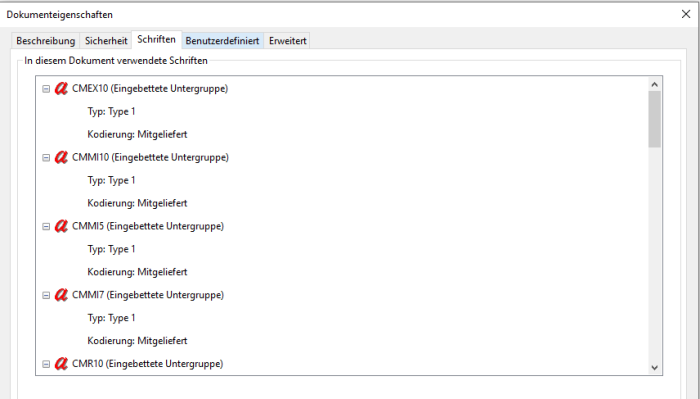The width and height of the screenshot is (700, 399).
Task: Click the font list scroll-up arrow
Action: pyautogui.click(x=654, y=84)
